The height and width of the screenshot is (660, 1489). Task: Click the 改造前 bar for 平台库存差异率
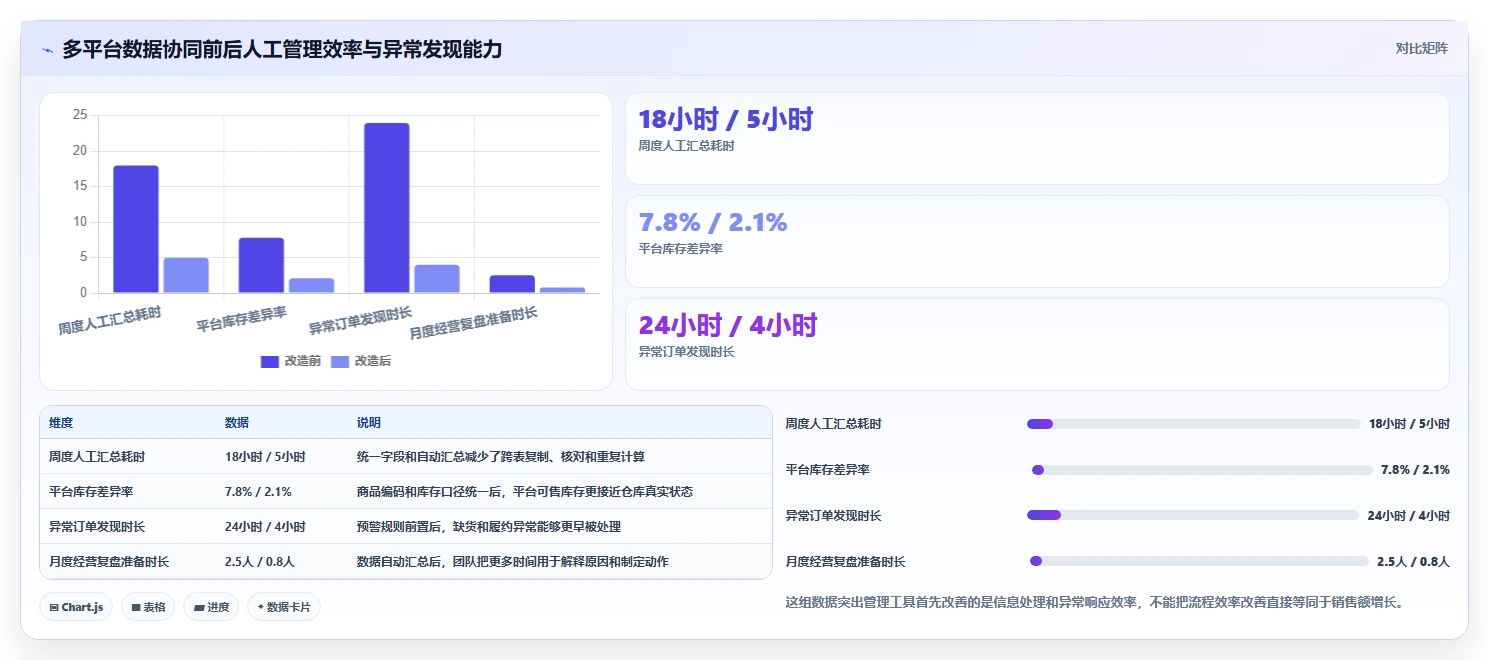click(x=261, y=265)
